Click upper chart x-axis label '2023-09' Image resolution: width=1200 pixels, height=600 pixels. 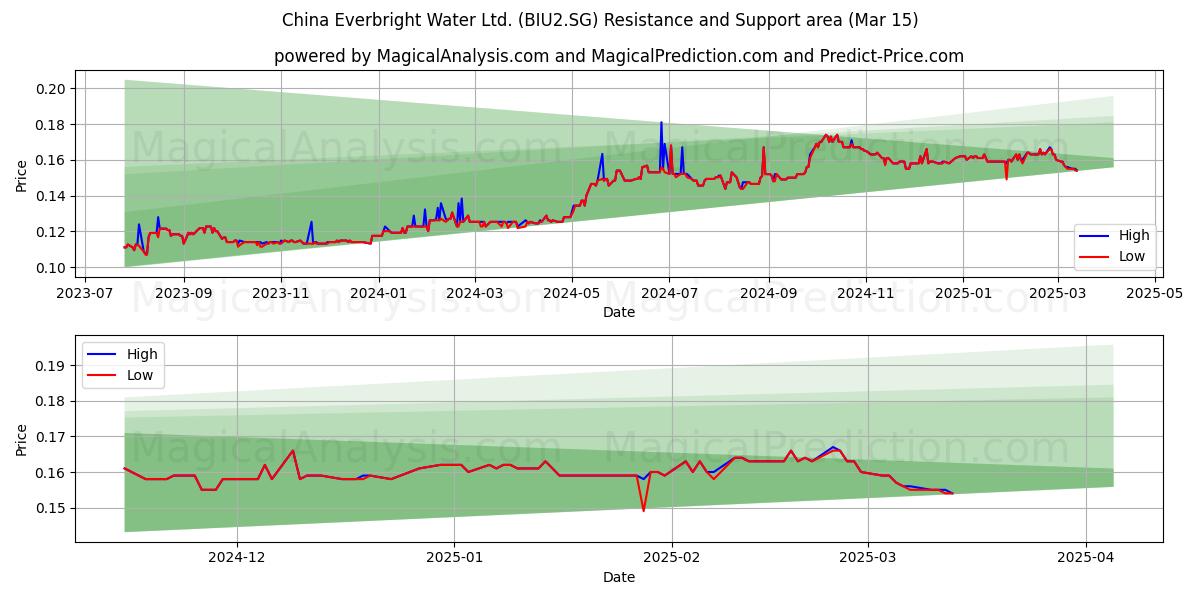pyautogui.click(x=184, y=295)
